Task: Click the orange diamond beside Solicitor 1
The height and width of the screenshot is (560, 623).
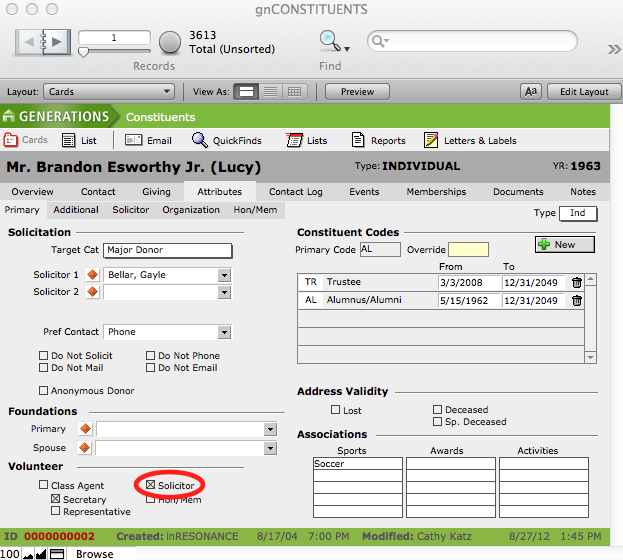Action: point(91,275)
